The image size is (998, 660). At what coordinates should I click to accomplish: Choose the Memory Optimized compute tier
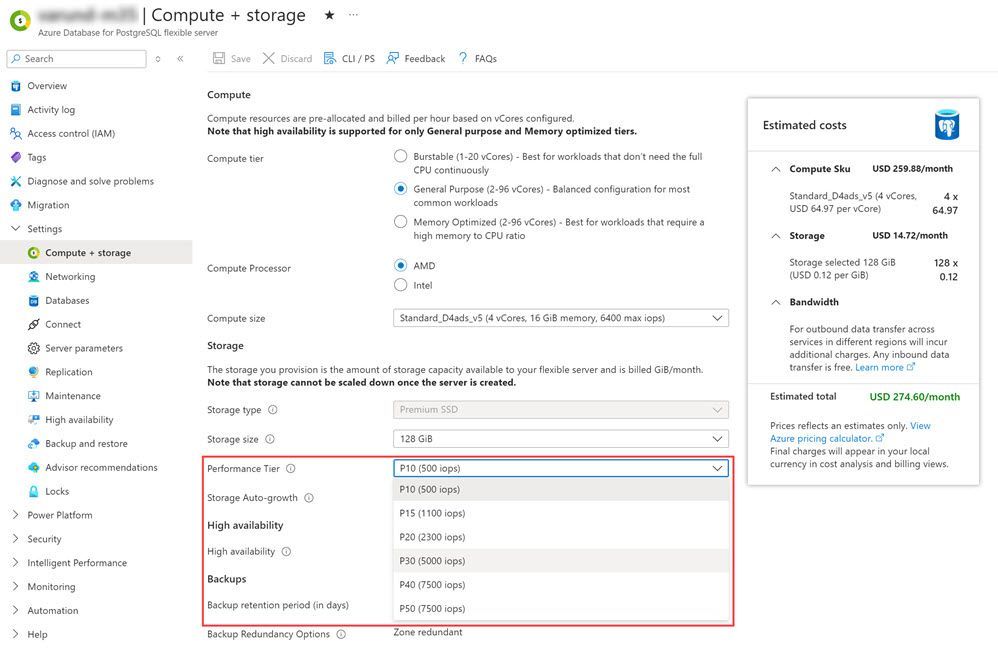pyautogui.click(x=401, y=222)
